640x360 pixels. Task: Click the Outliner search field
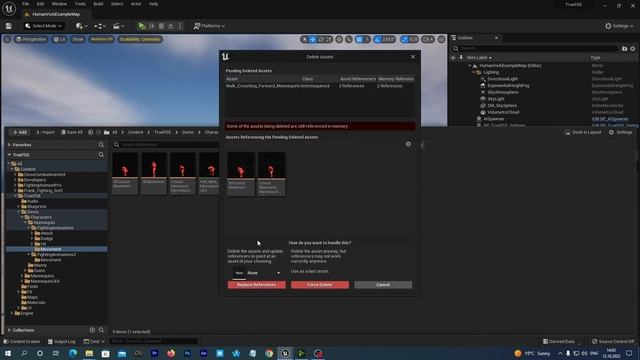pyautogui.click(x=535, y=49)
